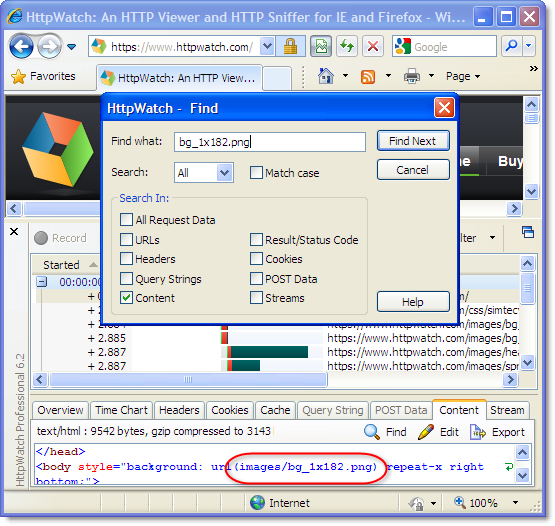
Task: Open the Headers tab
Action: coord(179,410)
